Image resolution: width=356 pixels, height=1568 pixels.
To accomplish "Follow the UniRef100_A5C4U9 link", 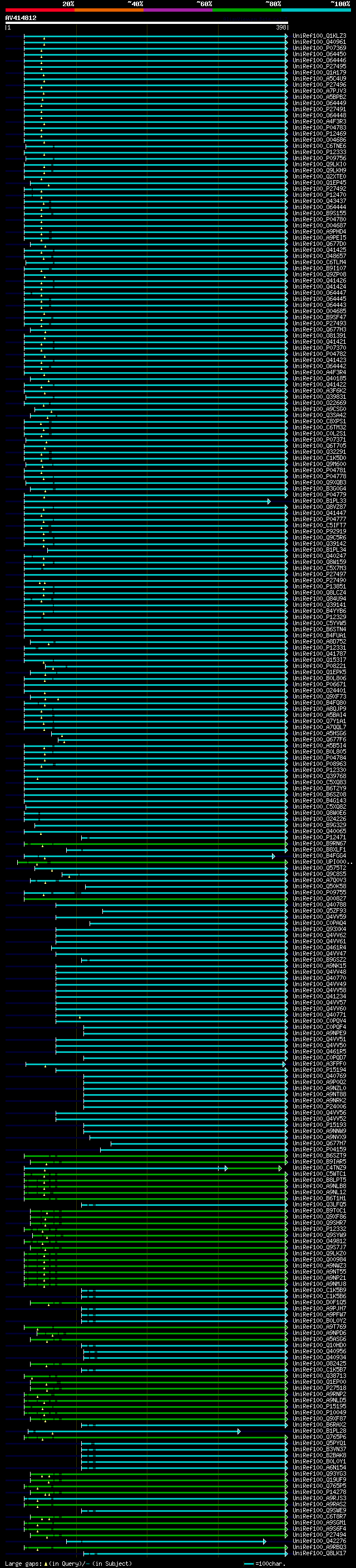I will [319, 78].
